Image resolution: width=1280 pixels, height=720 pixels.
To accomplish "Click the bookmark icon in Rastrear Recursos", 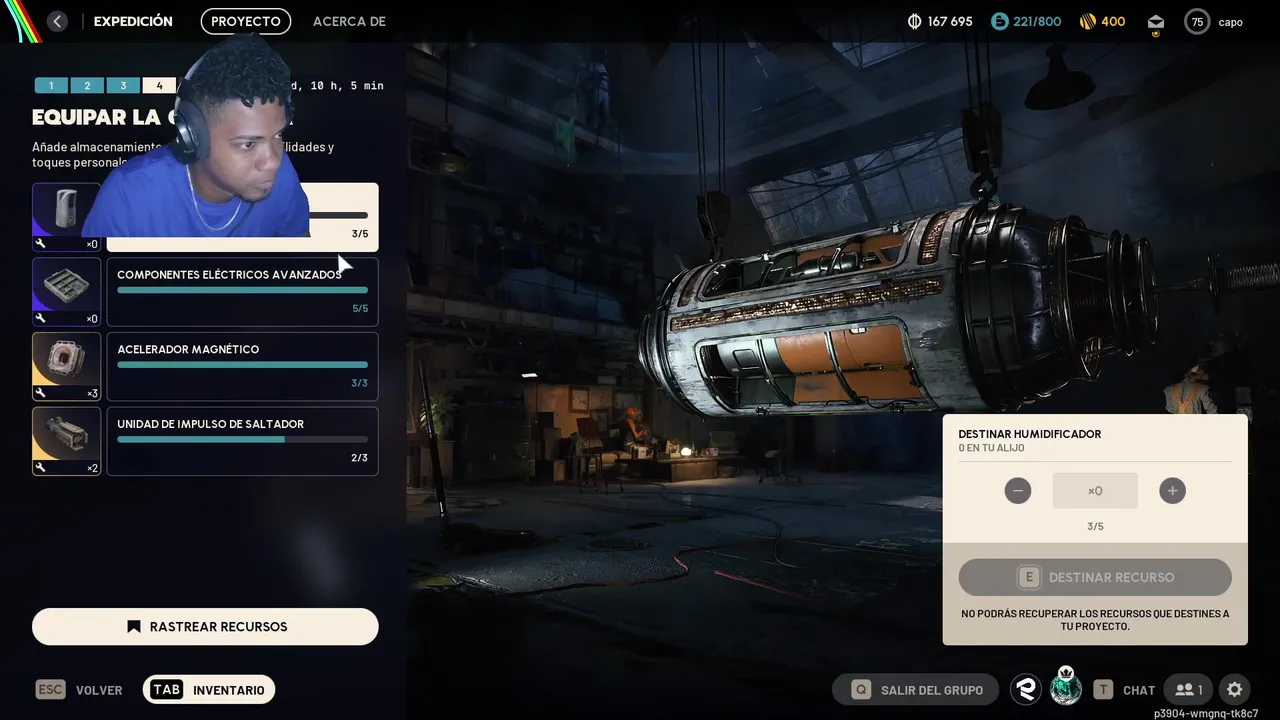I will pos(133,627).
